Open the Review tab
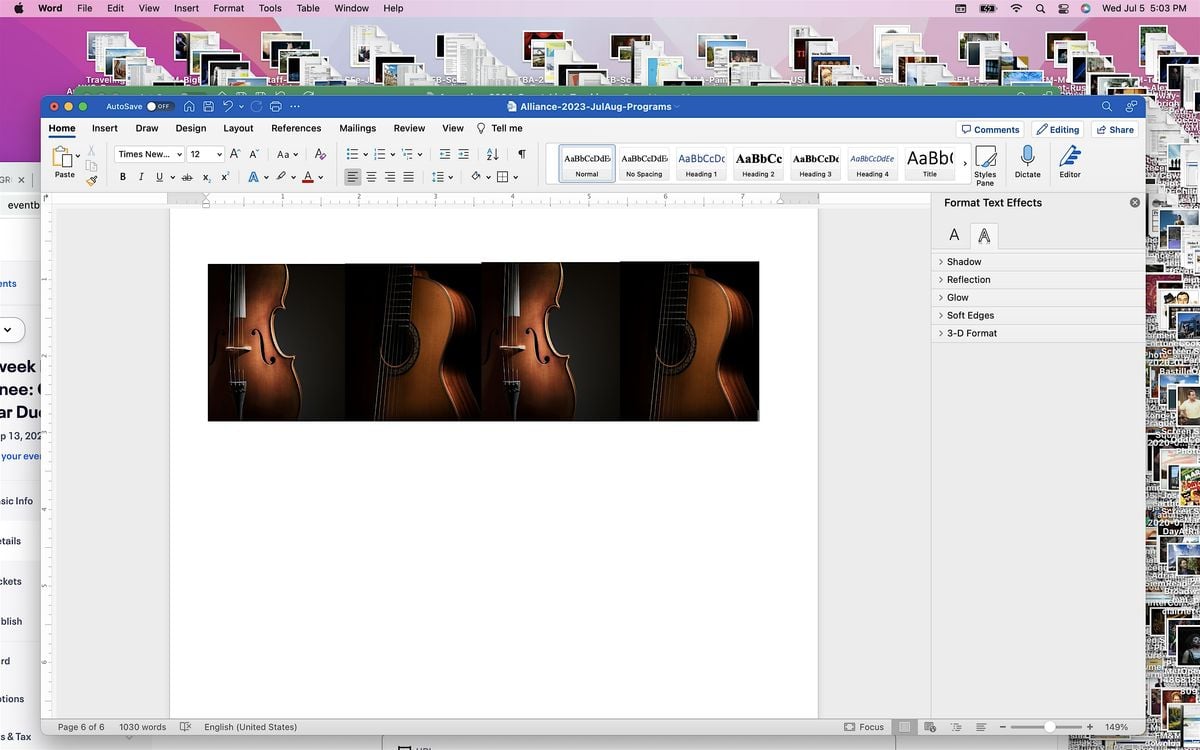1200x750 pixels. 409,128
